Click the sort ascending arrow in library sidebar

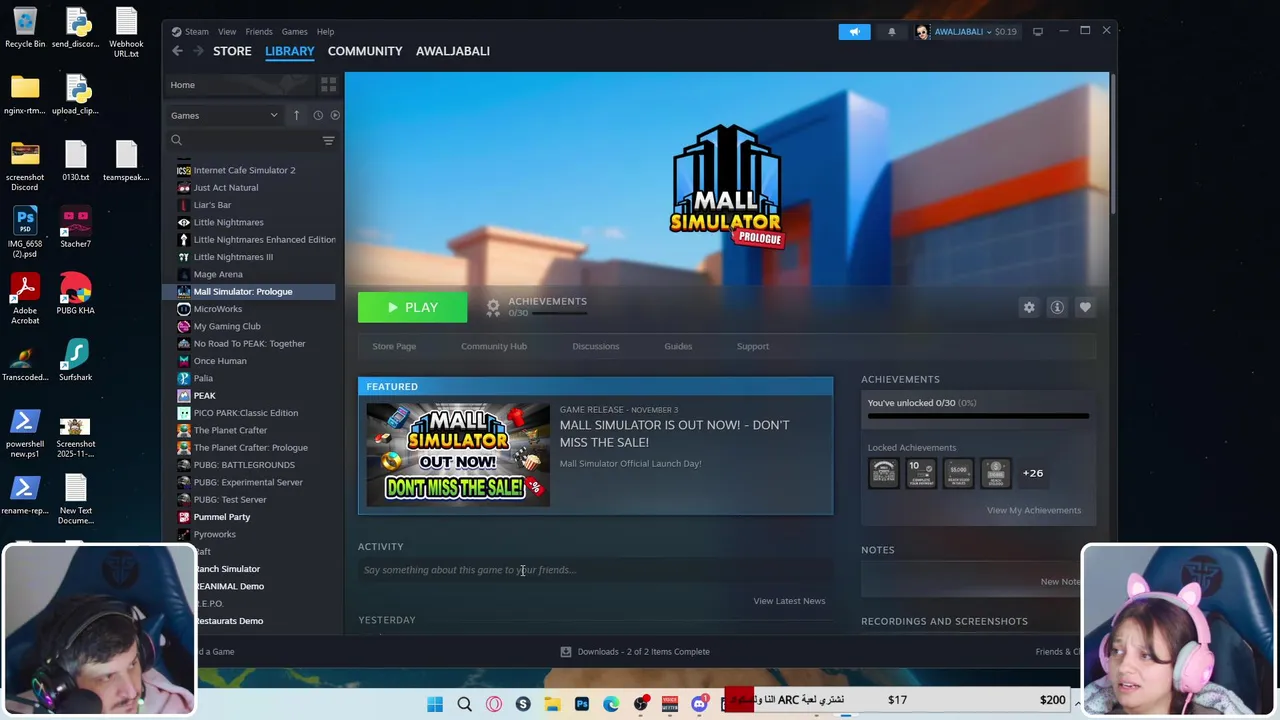[x=296, y=115]
